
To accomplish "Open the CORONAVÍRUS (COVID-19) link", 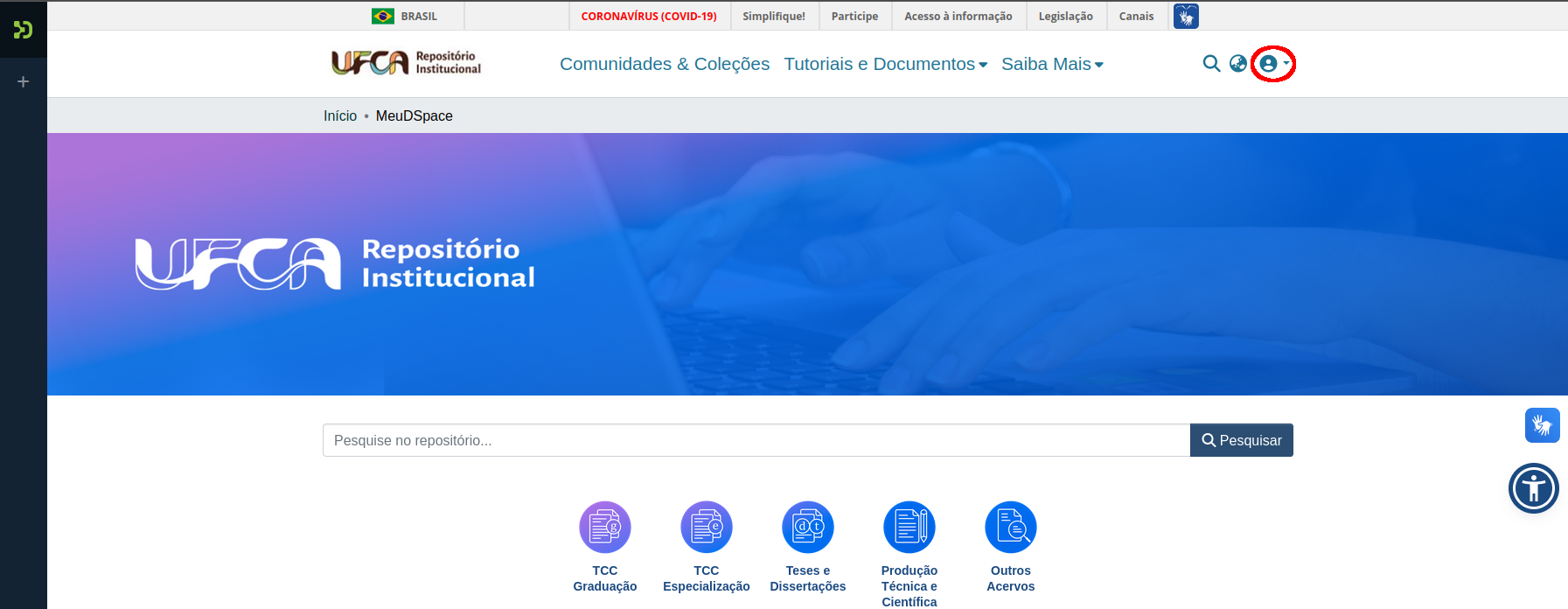I will coord(649,16).
